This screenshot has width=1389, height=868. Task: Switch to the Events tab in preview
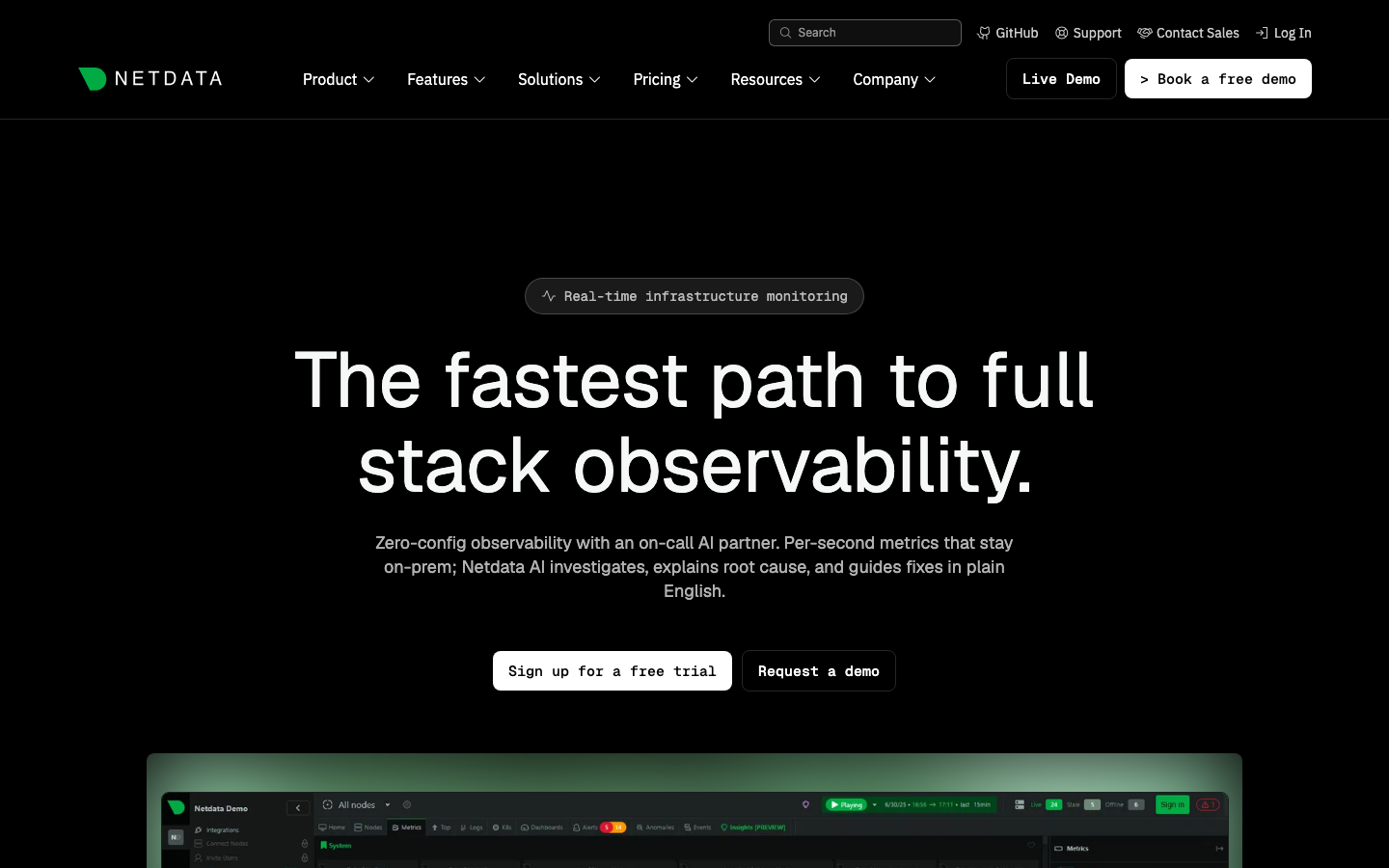pos(697,827)
